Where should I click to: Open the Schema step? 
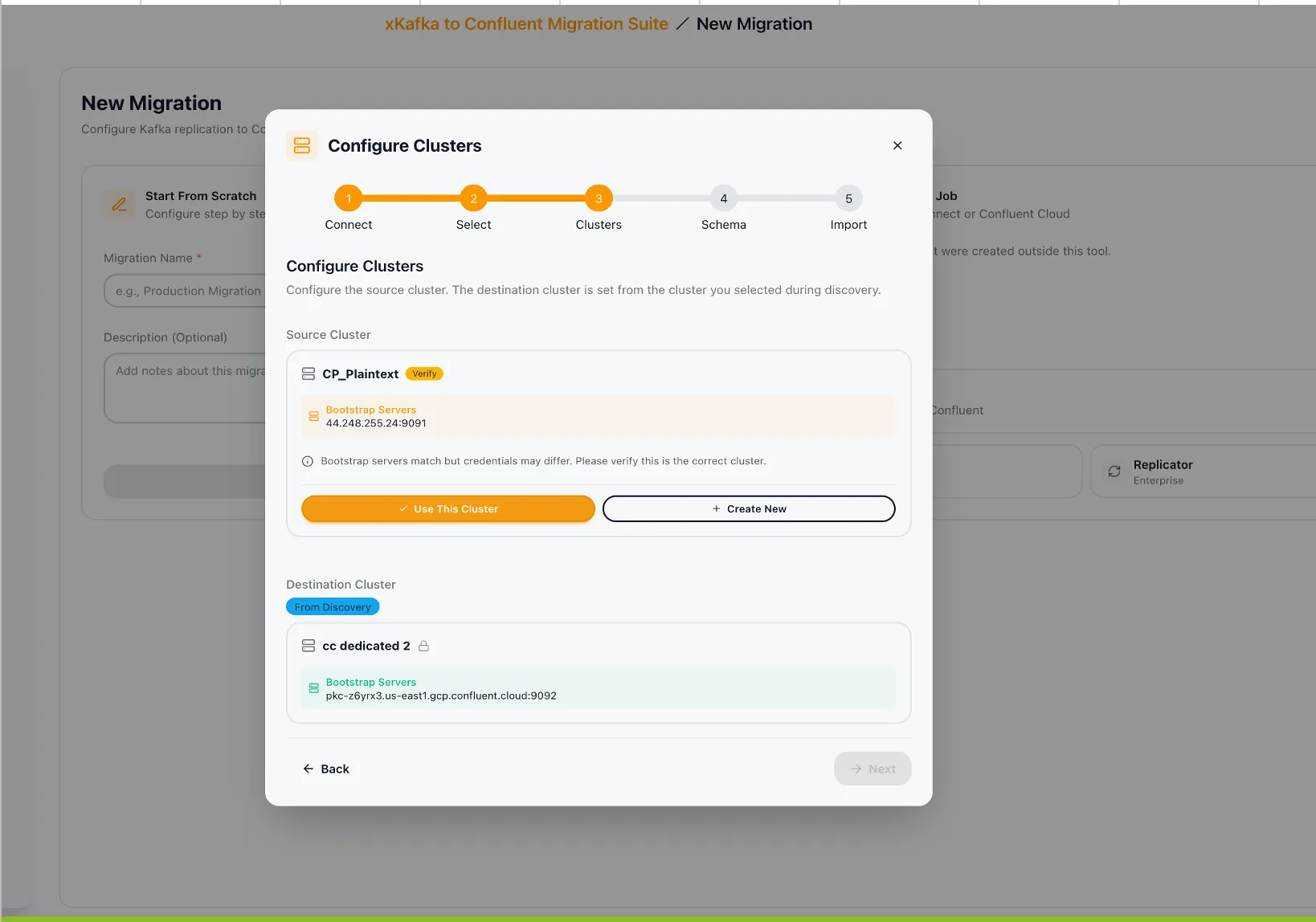click(x=723, y=198)
